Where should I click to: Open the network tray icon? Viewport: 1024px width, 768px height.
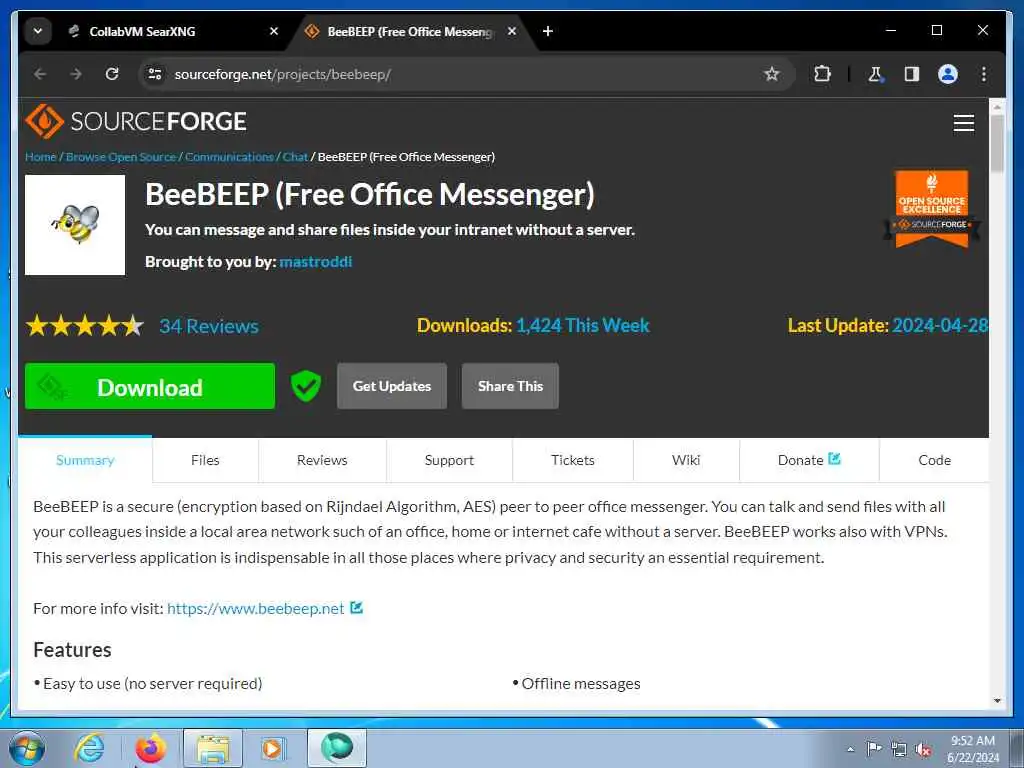point(899,749)
